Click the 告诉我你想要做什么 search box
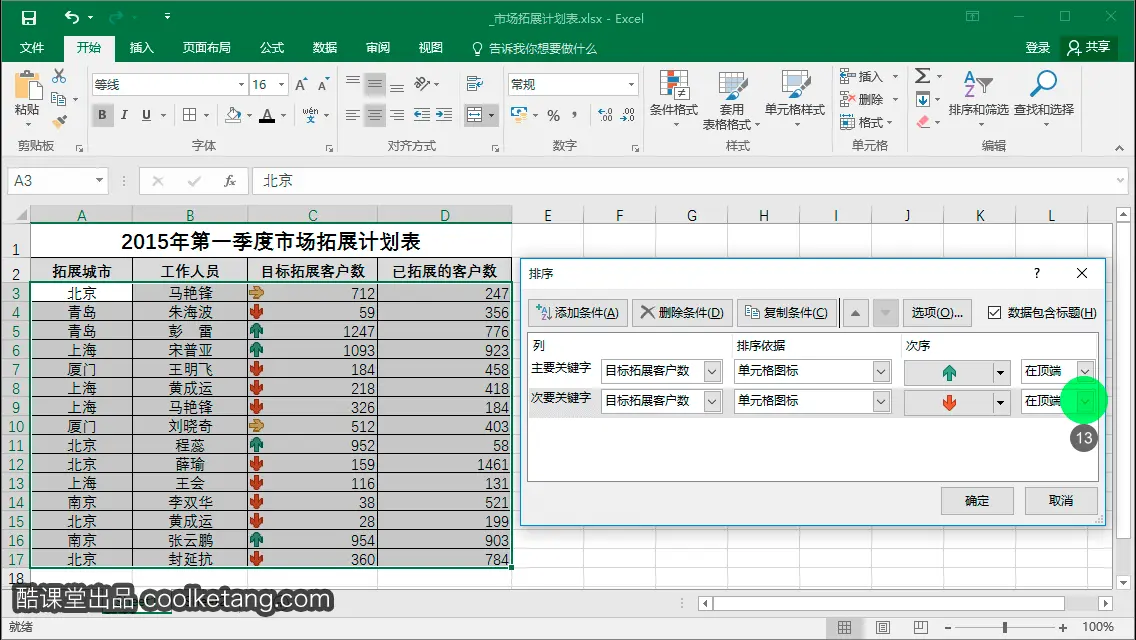The image size is (1136, 640). pos(535,49)
